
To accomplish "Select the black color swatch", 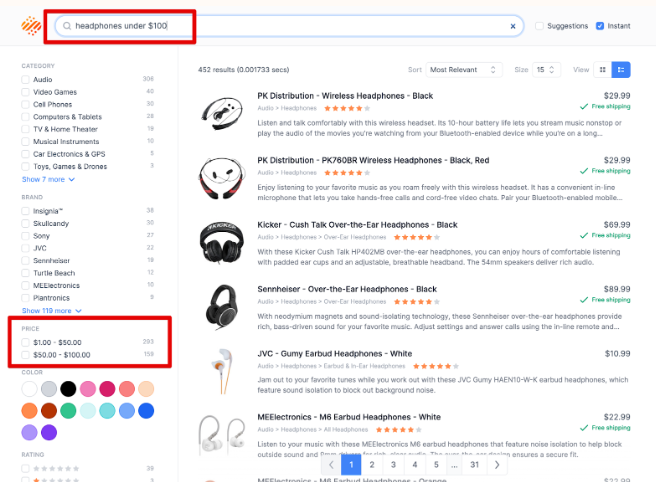I will pos(68,389).
